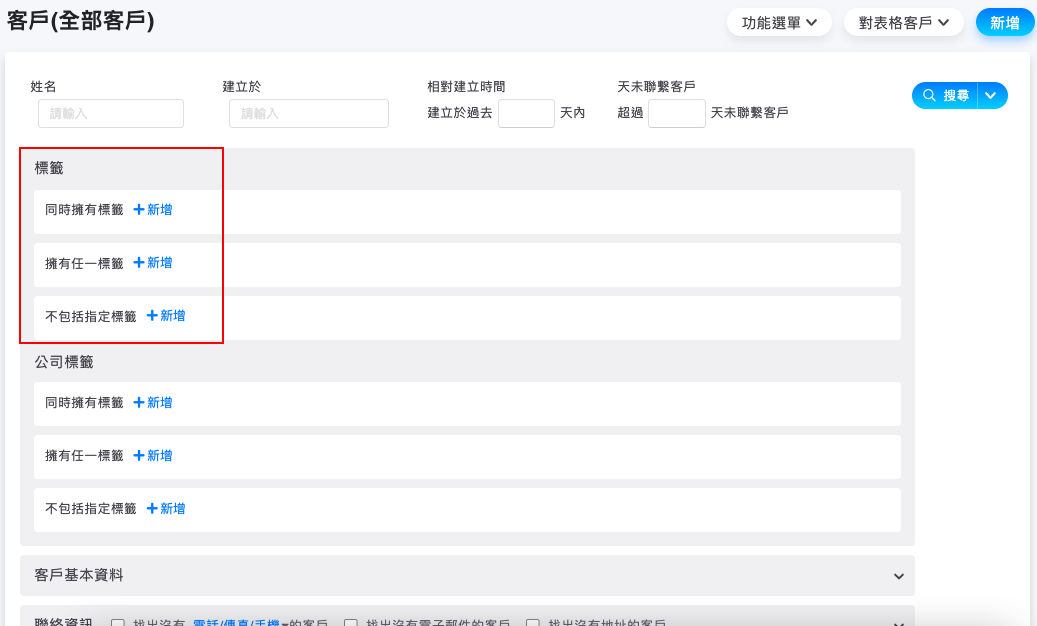Click the blue 新增 button at top right
This screenshot has width=1037, height=626.
[x=1005, y=23]
